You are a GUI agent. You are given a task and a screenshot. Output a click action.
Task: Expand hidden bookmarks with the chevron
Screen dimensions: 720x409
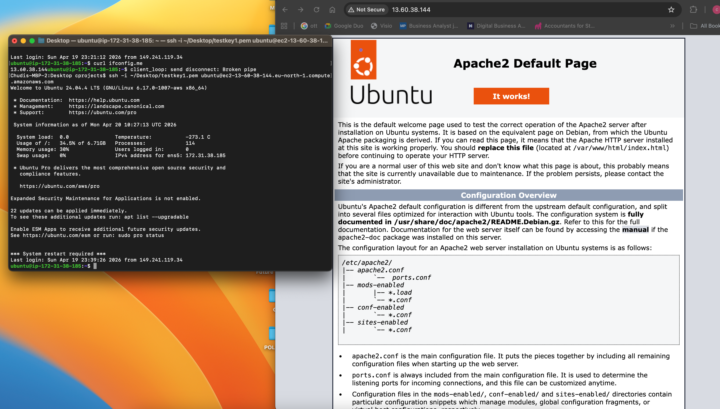[x=672, y=26]
